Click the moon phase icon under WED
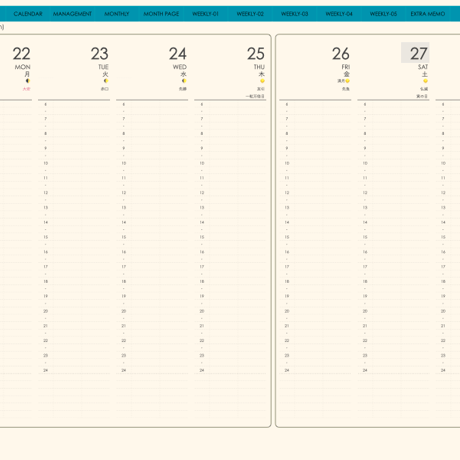This screenshot has width=460, height=460. click(x=184, y=81)
